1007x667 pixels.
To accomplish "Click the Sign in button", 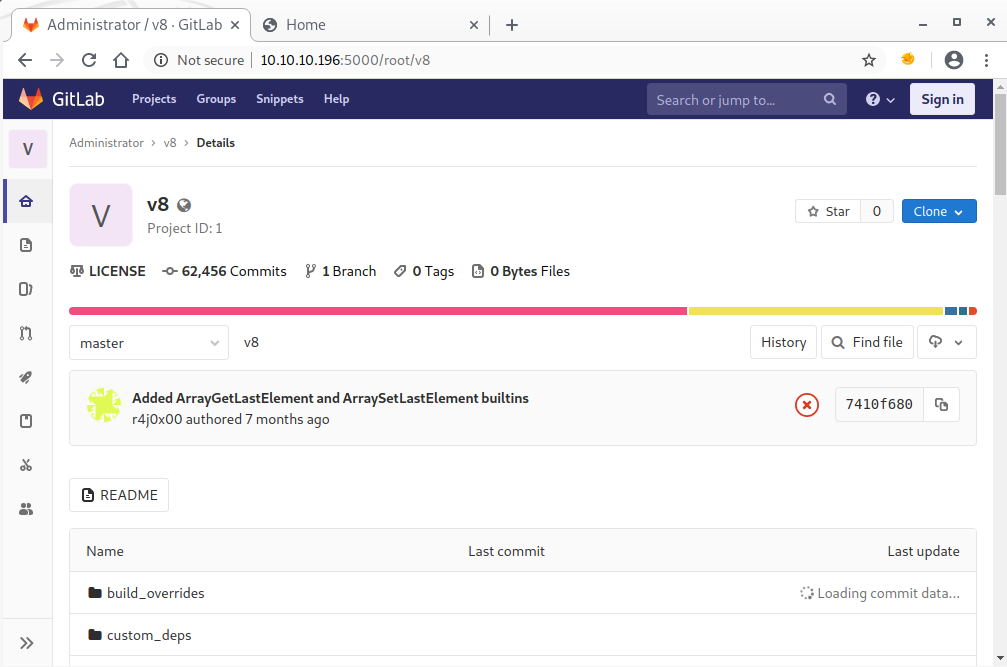I will click(x=942, y=99).
